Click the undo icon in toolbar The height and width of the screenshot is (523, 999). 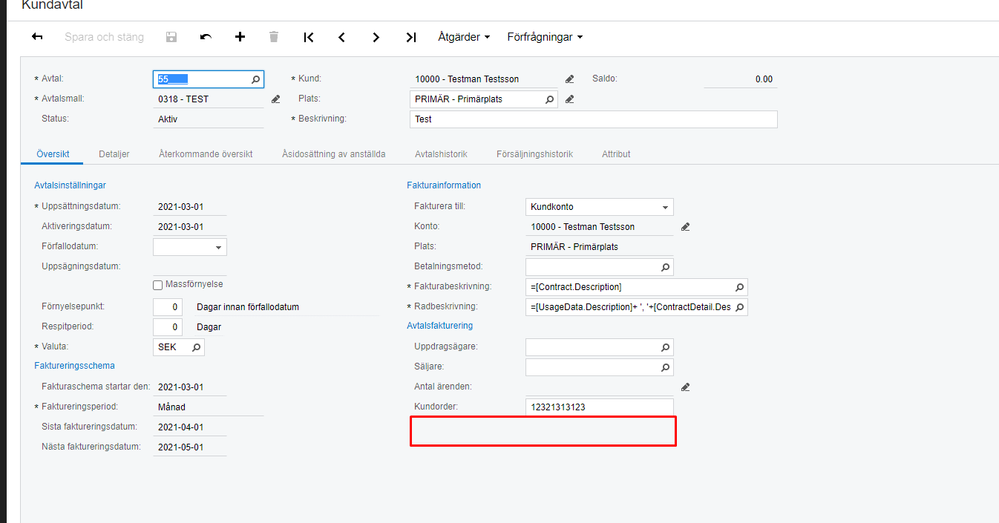(x=206, y=37)
